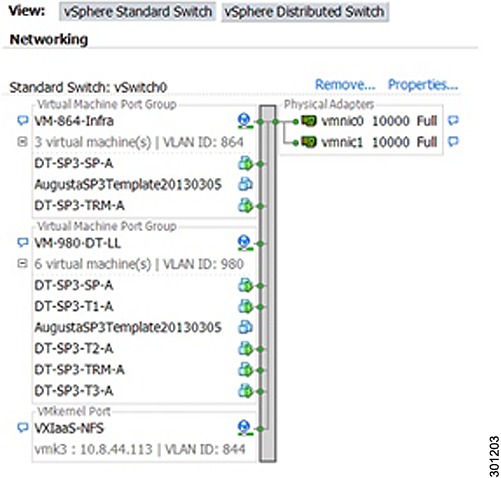Open Properties... link for vSwitch0
Viewport: 501px width, 478px height.
[423, 85]
